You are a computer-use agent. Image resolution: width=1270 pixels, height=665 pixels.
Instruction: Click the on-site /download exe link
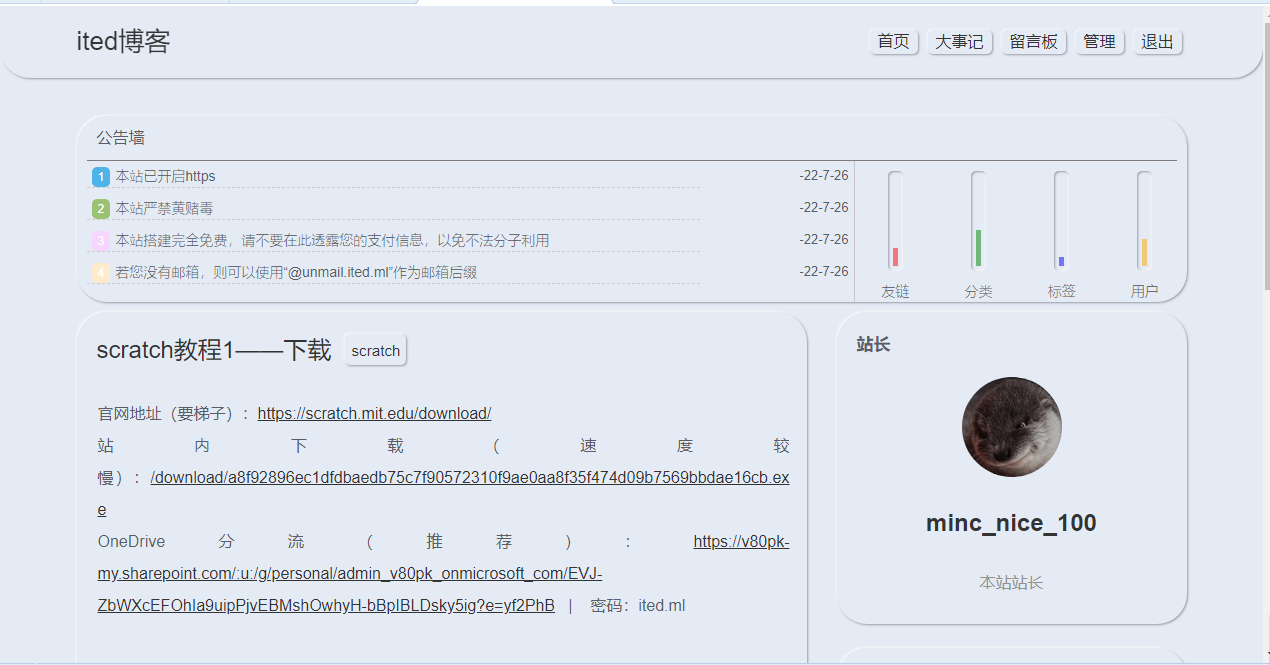point(469,478)
